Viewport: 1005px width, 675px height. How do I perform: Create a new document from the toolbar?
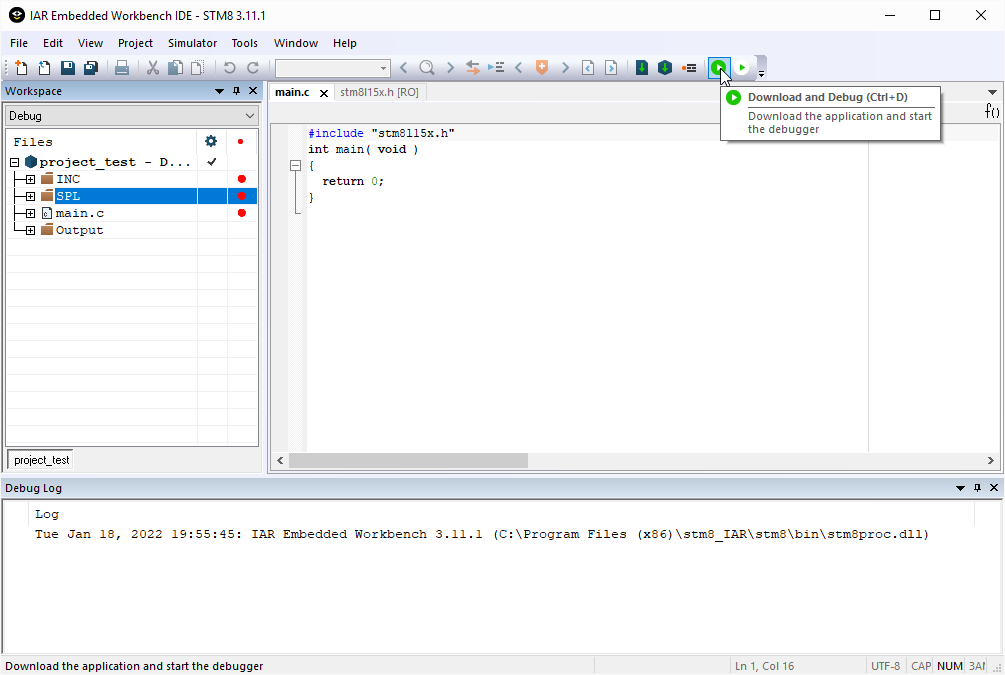coord(21,67)
